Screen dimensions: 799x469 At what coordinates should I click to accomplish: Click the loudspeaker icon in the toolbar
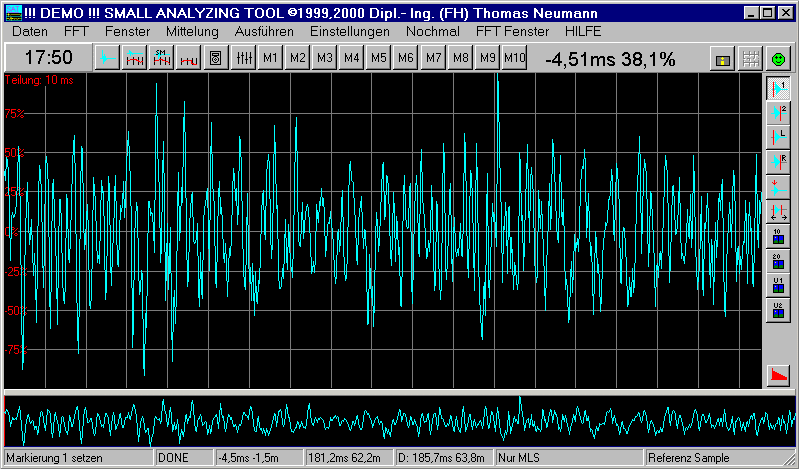pyautogui.click(x=215, y=58)
